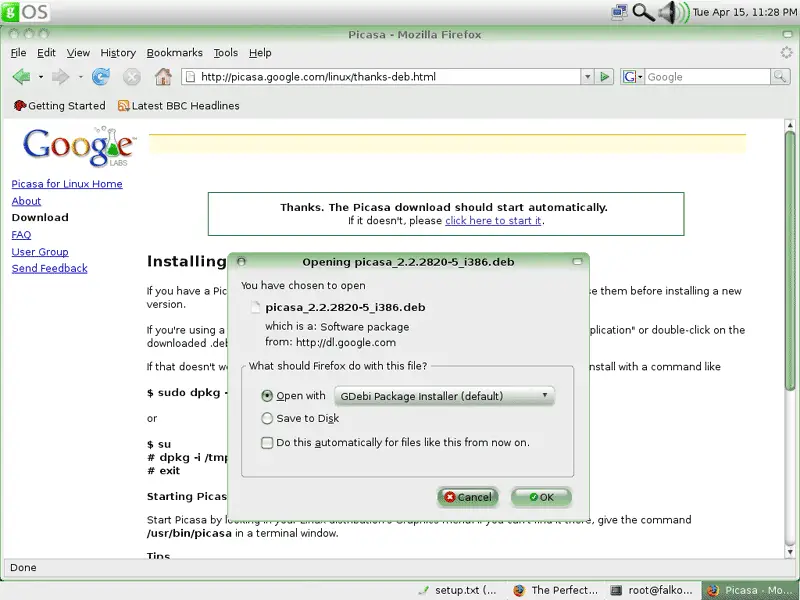
Task: Confirm the download with OK
Action: coord(541,497)
